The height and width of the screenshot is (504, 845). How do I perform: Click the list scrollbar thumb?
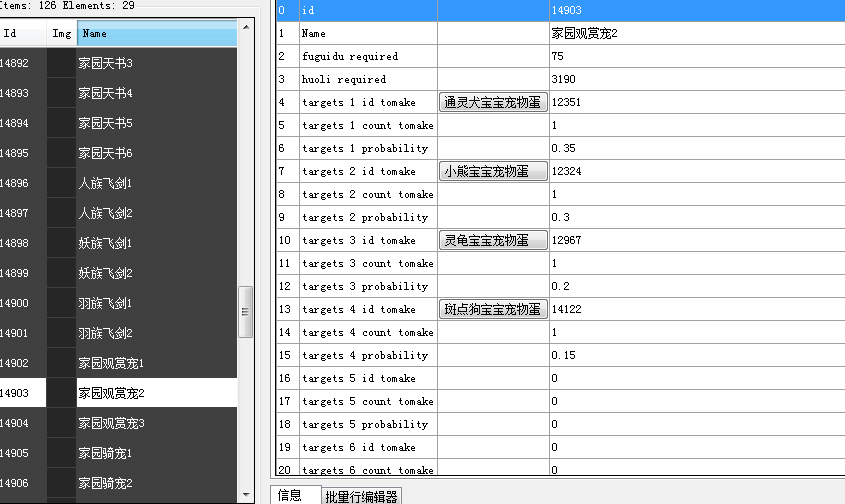pos(246,312)
